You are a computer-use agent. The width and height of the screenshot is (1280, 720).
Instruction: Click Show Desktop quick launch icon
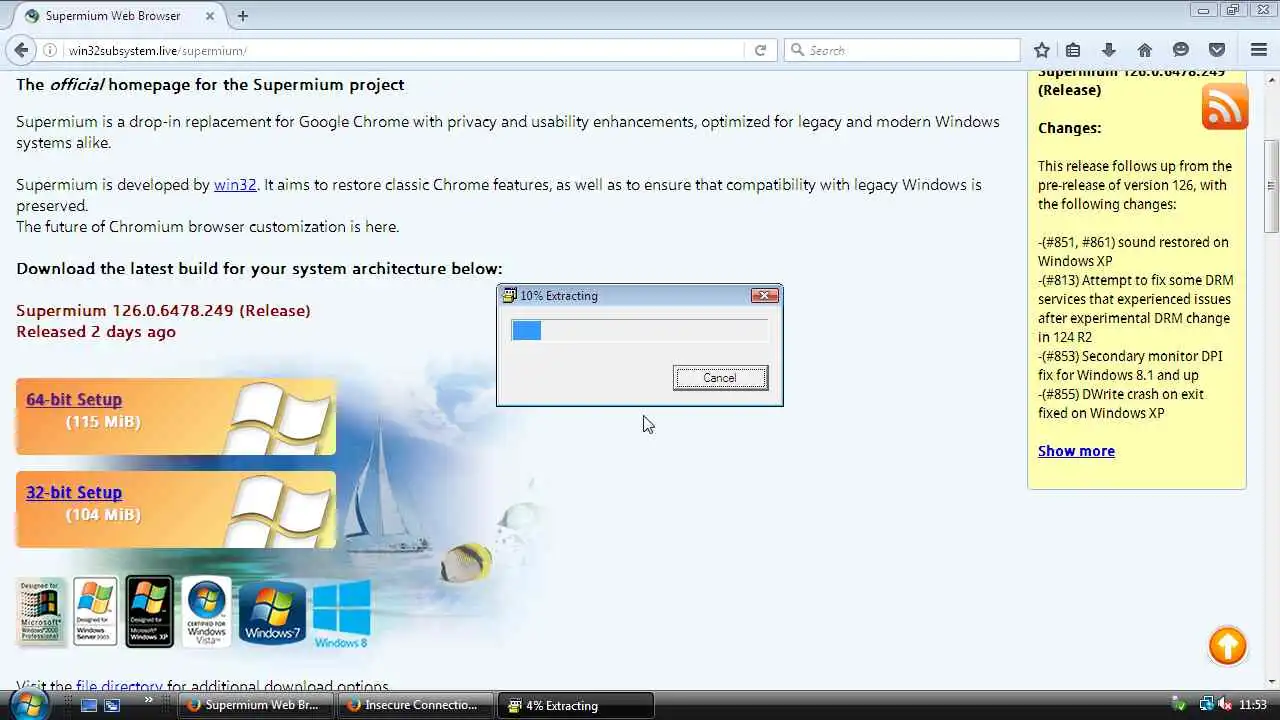click(x=89, y=705)
